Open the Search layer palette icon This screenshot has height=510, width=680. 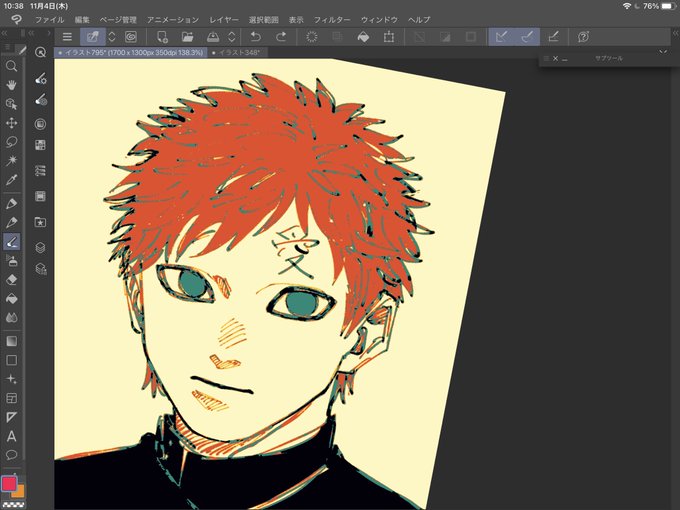click(x=40, y=269)
